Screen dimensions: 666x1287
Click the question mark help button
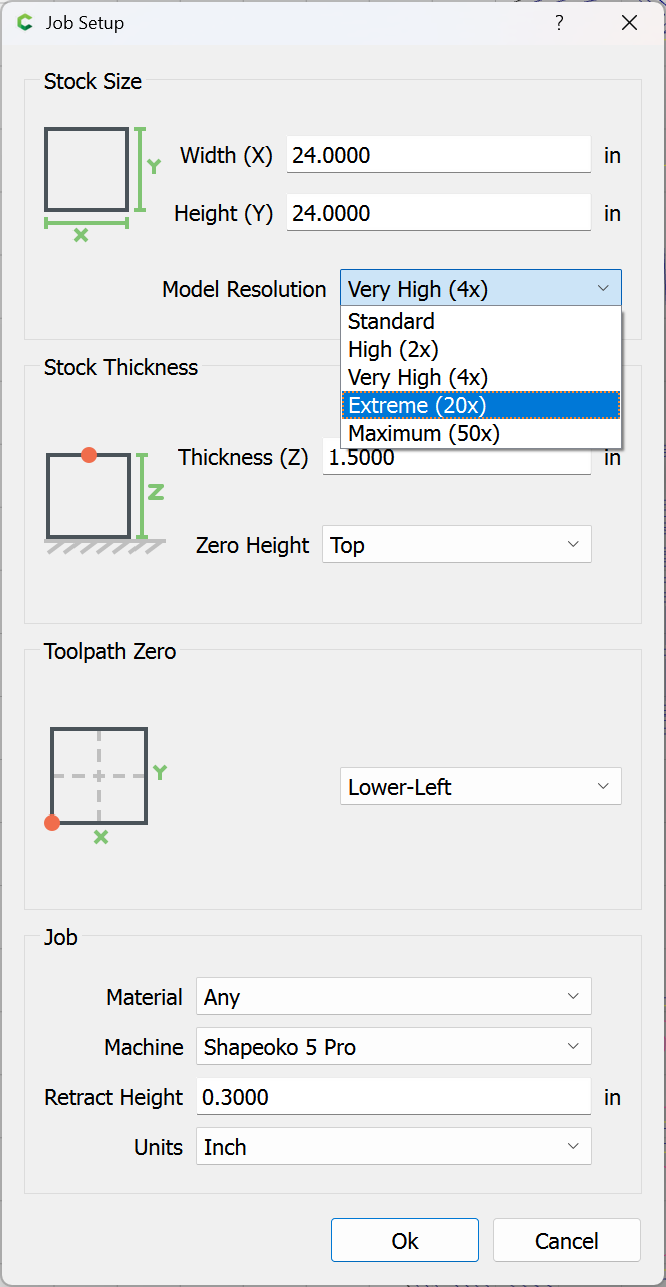559,23
